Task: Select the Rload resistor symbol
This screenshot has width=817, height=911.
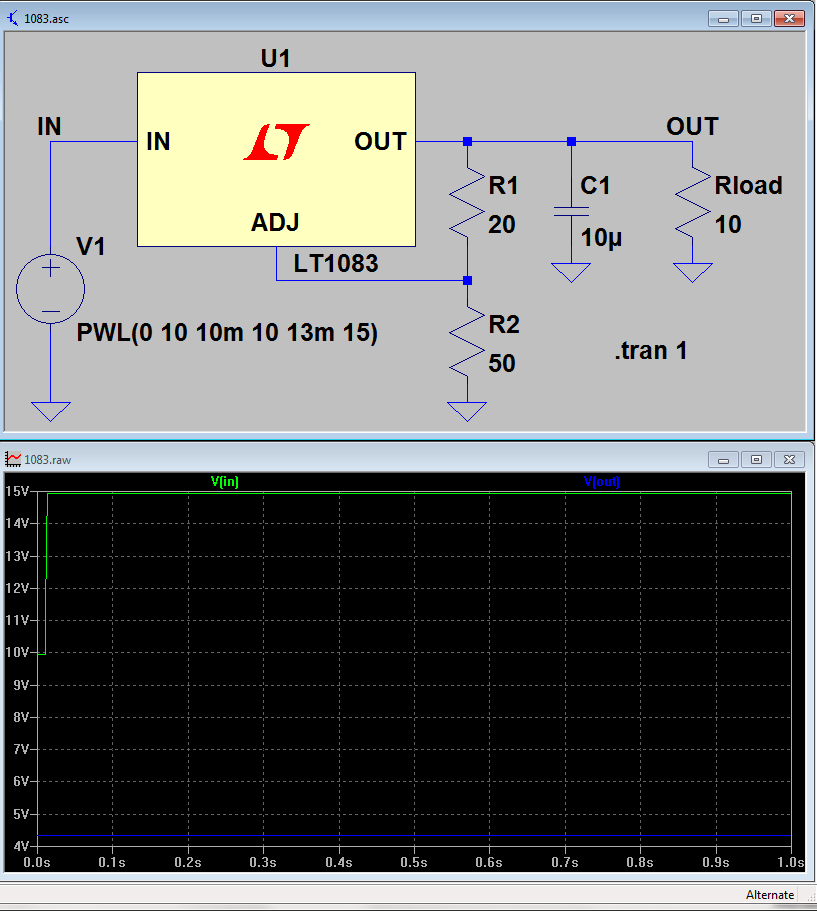Action: coord(693,203)
